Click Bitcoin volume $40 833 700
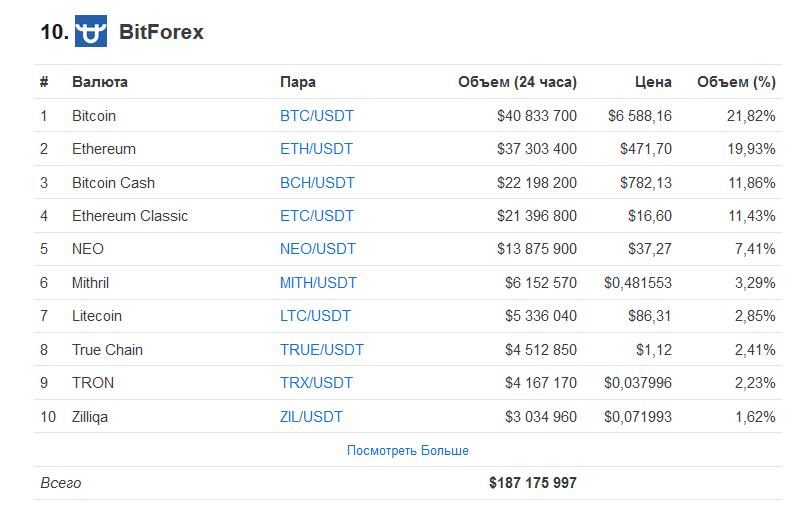 click(537, 116)
